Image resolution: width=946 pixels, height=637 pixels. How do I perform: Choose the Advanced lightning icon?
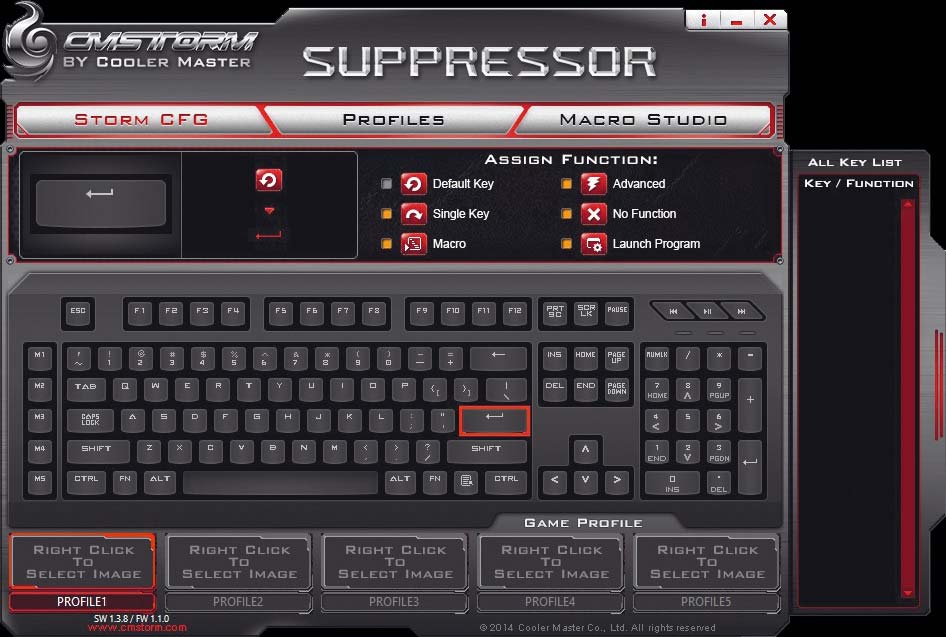593,183
